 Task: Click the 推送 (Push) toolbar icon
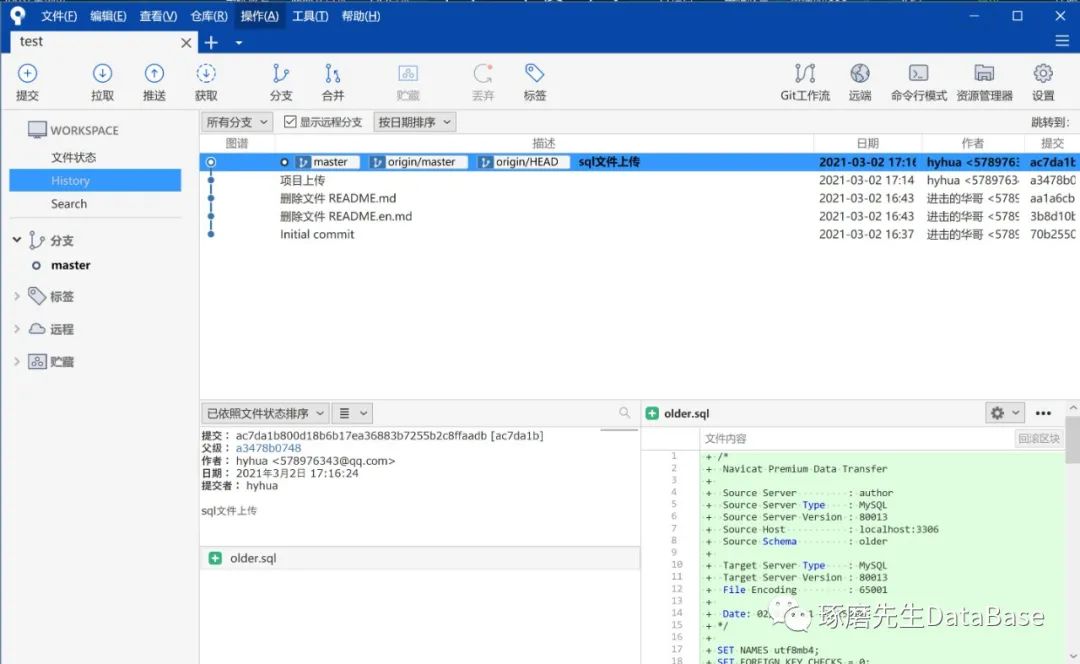155,80
